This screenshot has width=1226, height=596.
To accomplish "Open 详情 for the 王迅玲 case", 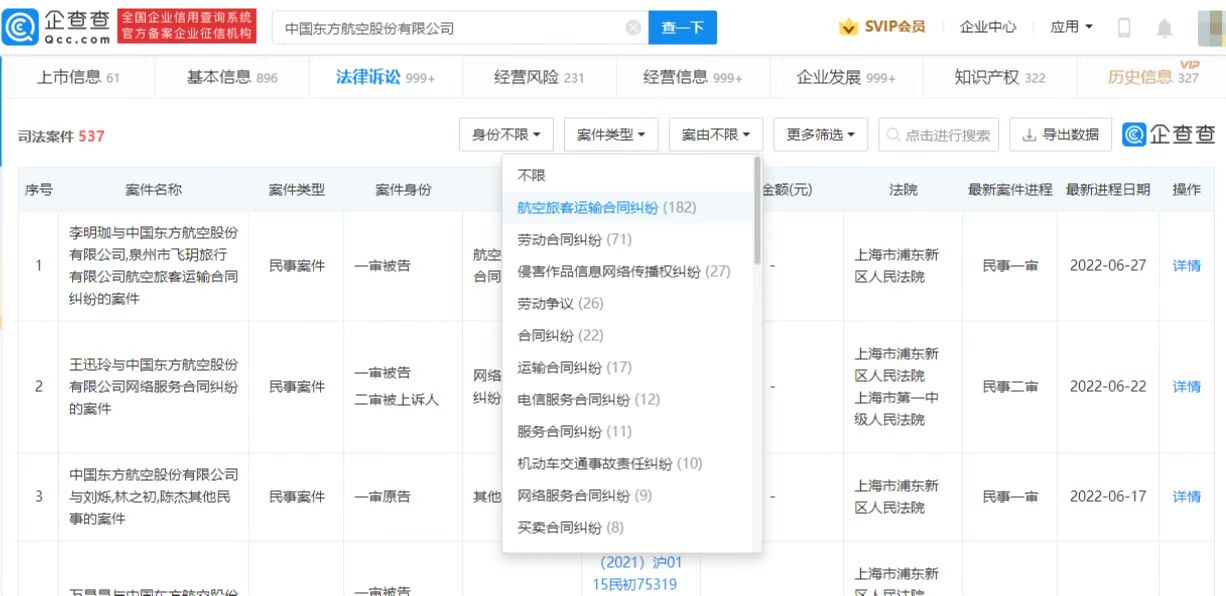I will click(x=1186, y=387).
